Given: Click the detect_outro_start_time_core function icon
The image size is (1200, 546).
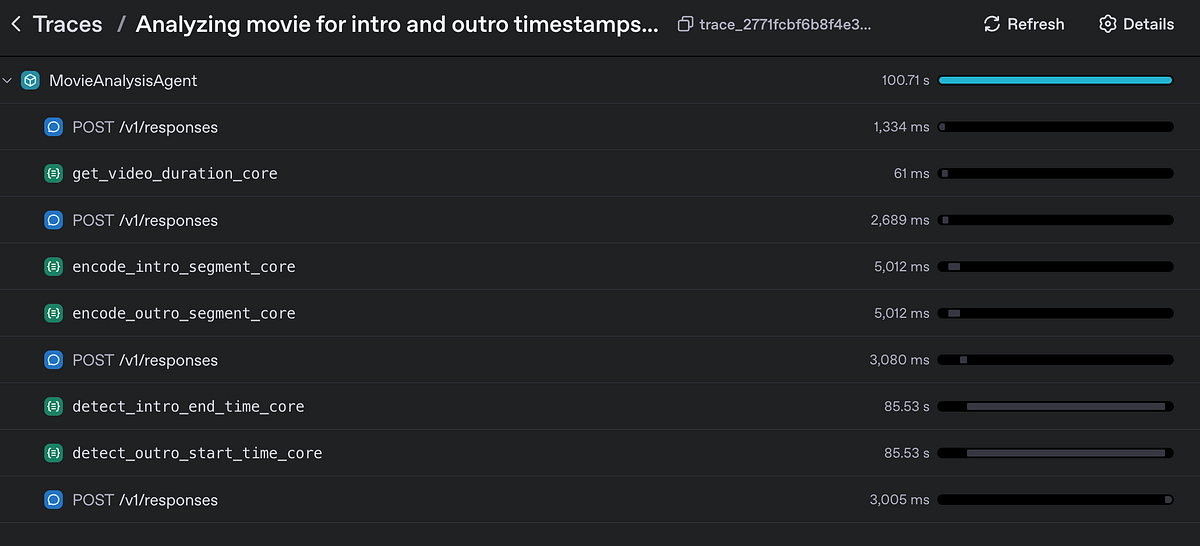Looking at the screenshot, I should coord(54,453).
